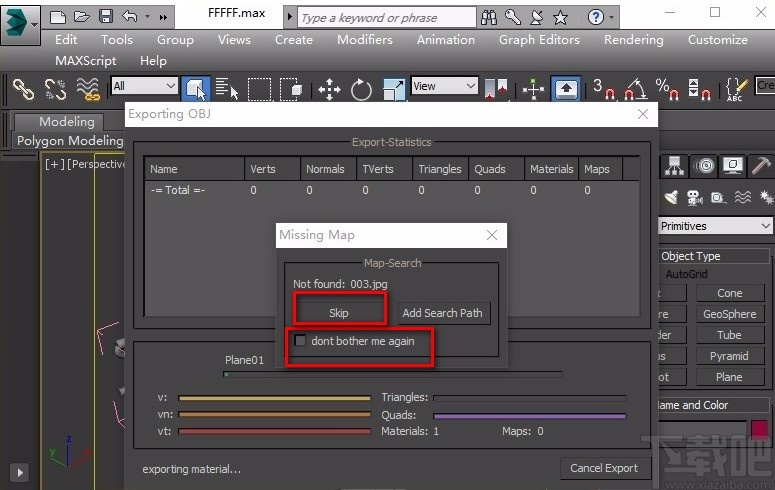
Task: Open the Help menu
Action: pos(153,61)
